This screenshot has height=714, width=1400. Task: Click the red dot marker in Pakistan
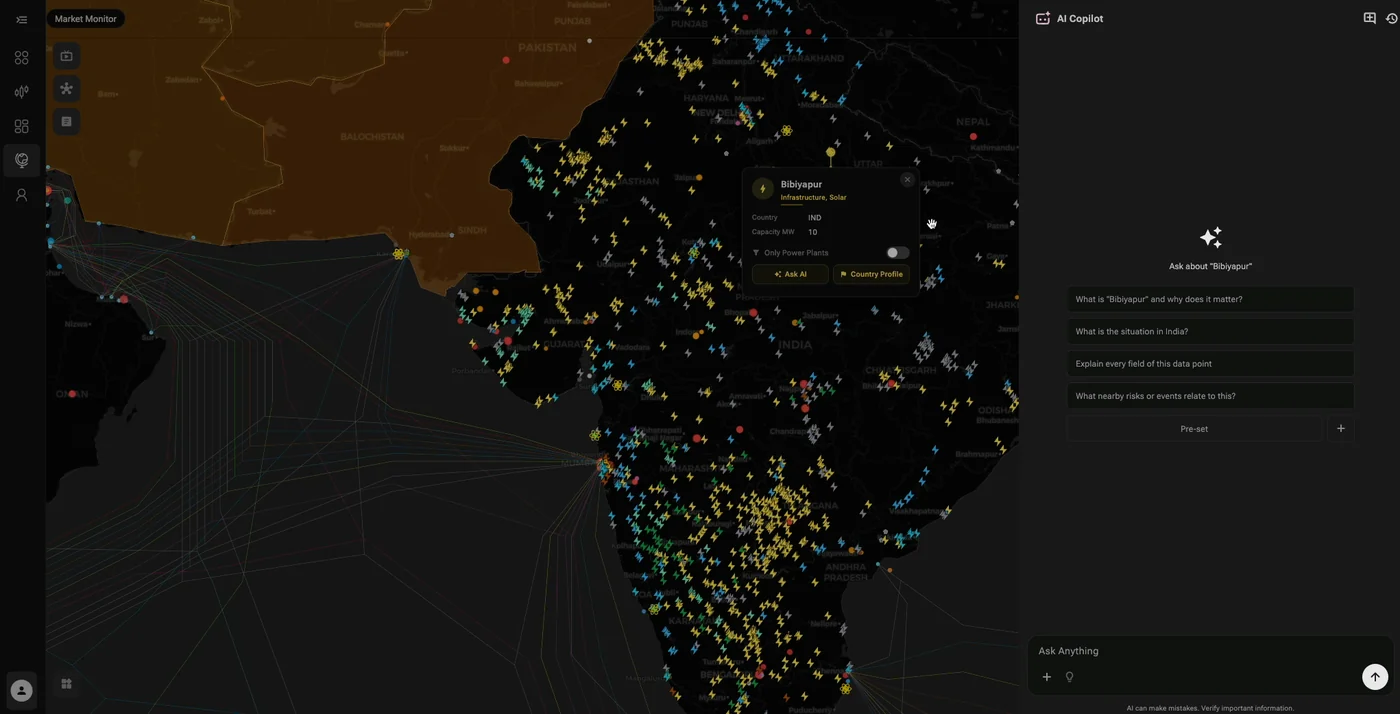(x=506, y=60)
